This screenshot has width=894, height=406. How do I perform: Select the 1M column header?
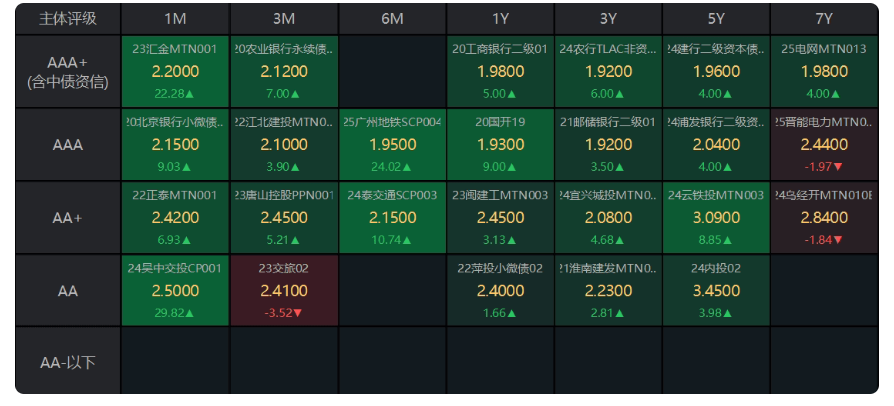tap(175, 19)
